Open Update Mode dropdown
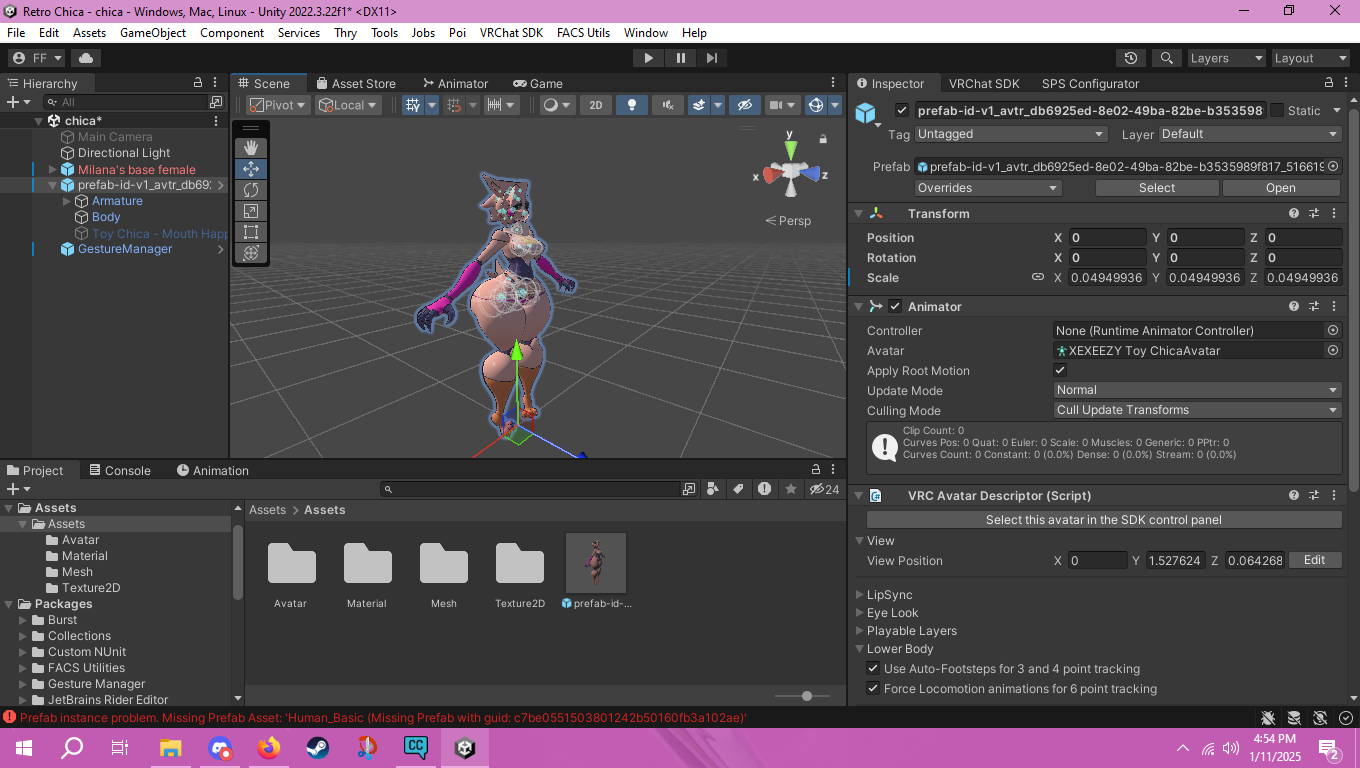1360x768 pixels. 1198,390
